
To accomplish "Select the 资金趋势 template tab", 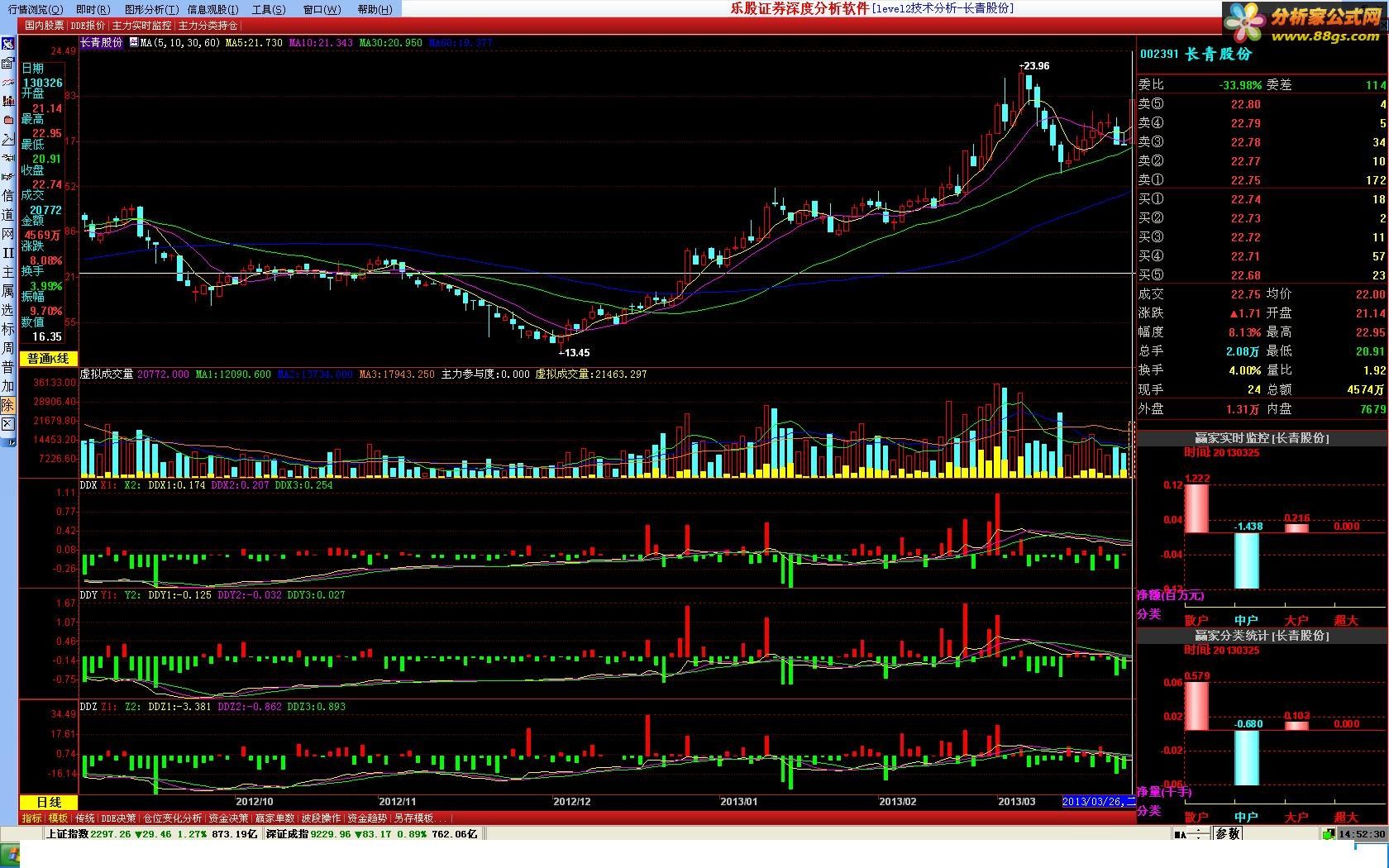I will click(x=367, y=818).
